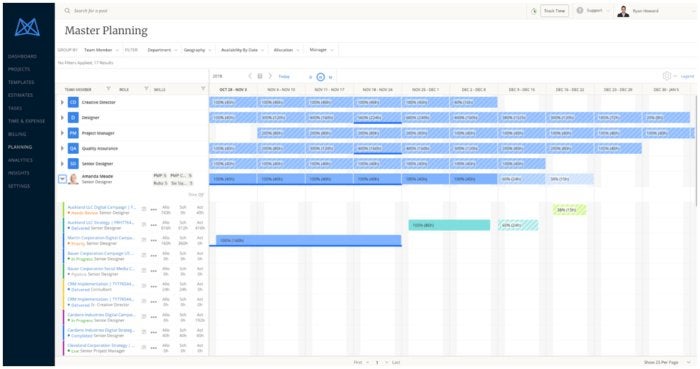Open more options for Martin Corporation Digital Campaign
The width and height of the screenshot is (700, 369).
[154, 240]
